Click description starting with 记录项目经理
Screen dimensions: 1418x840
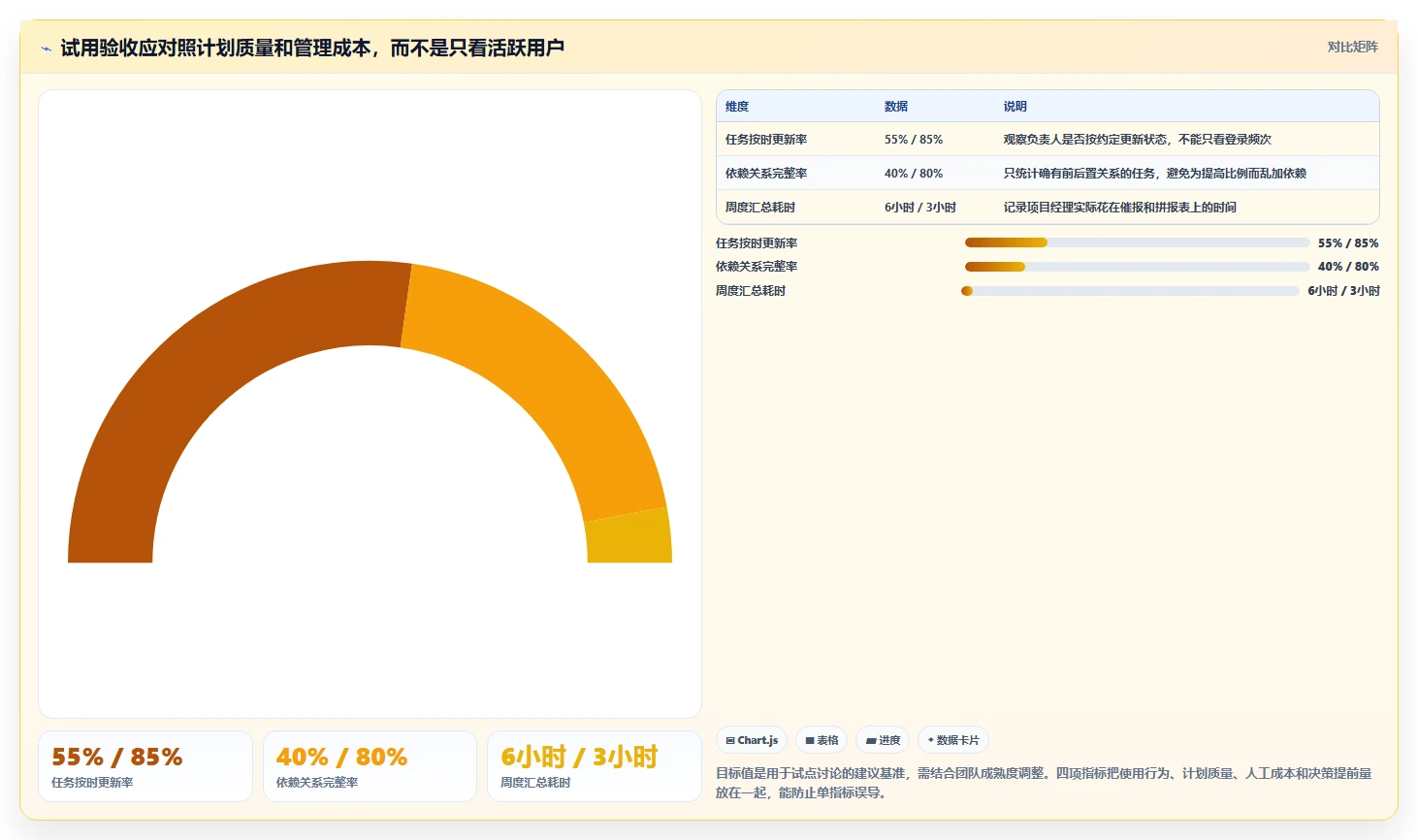(x=1119, y=208)
